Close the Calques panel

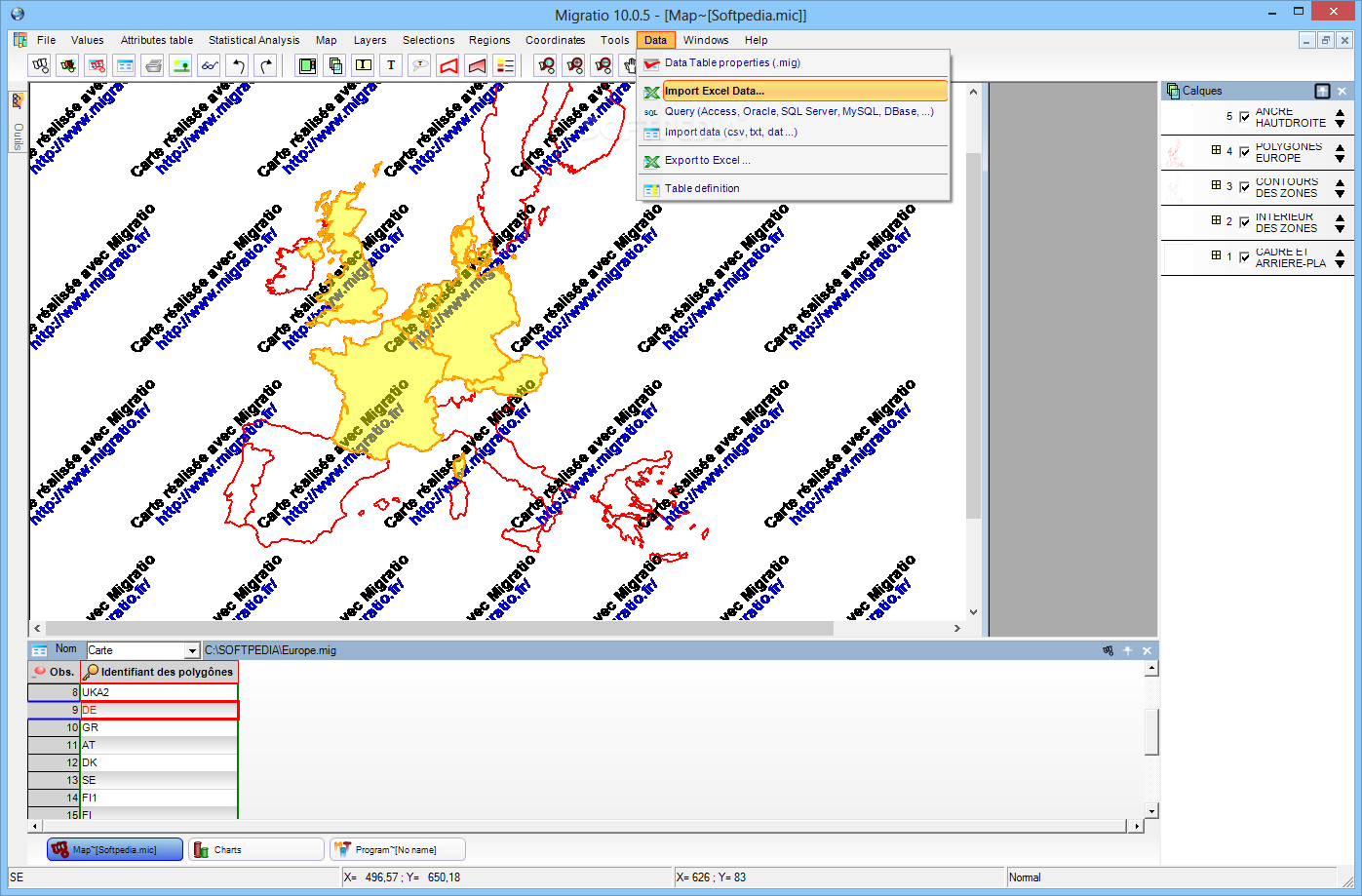[x=1342, y=91]
